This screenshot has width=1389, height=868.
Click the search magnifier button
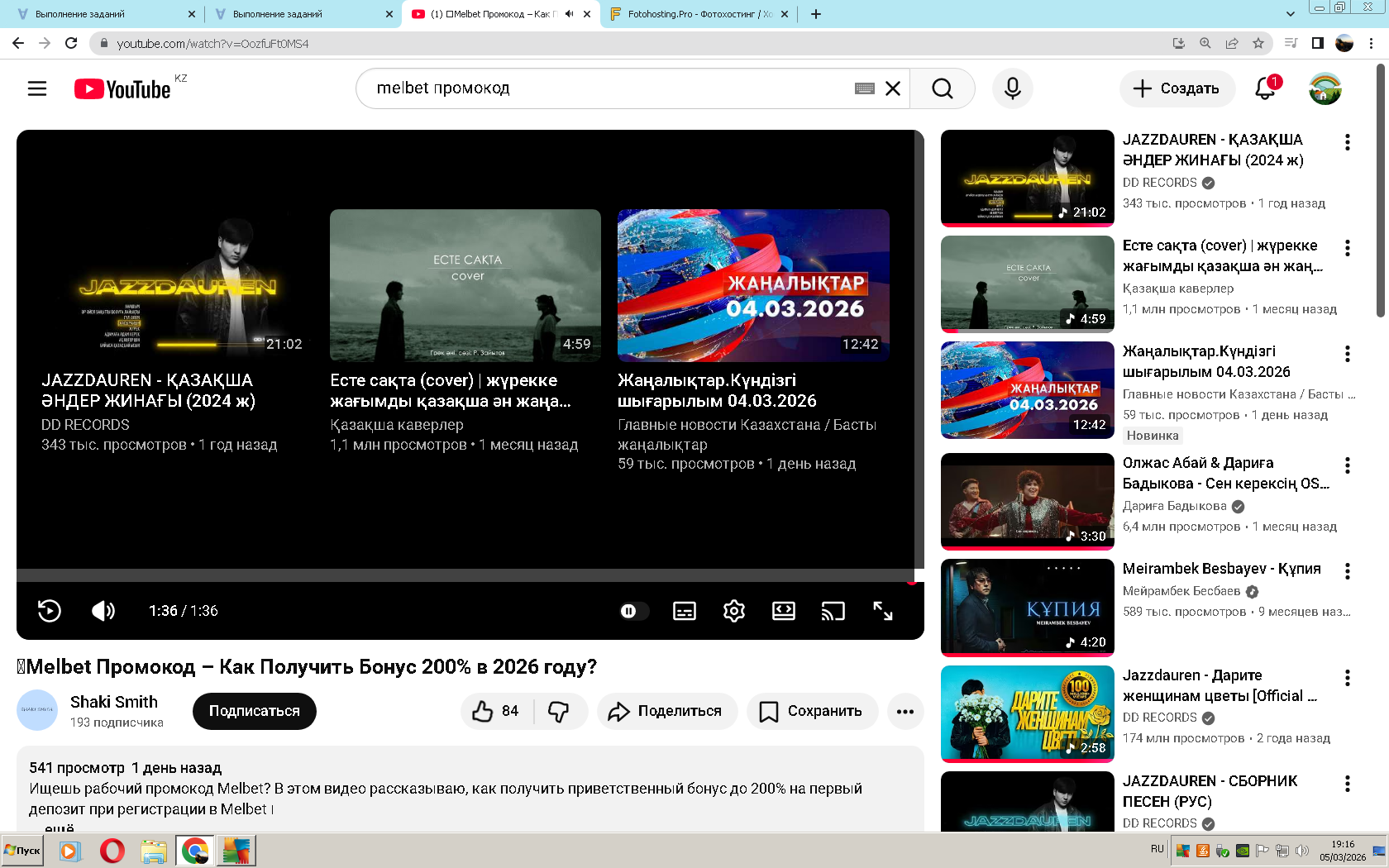click(x=942, y=88)
